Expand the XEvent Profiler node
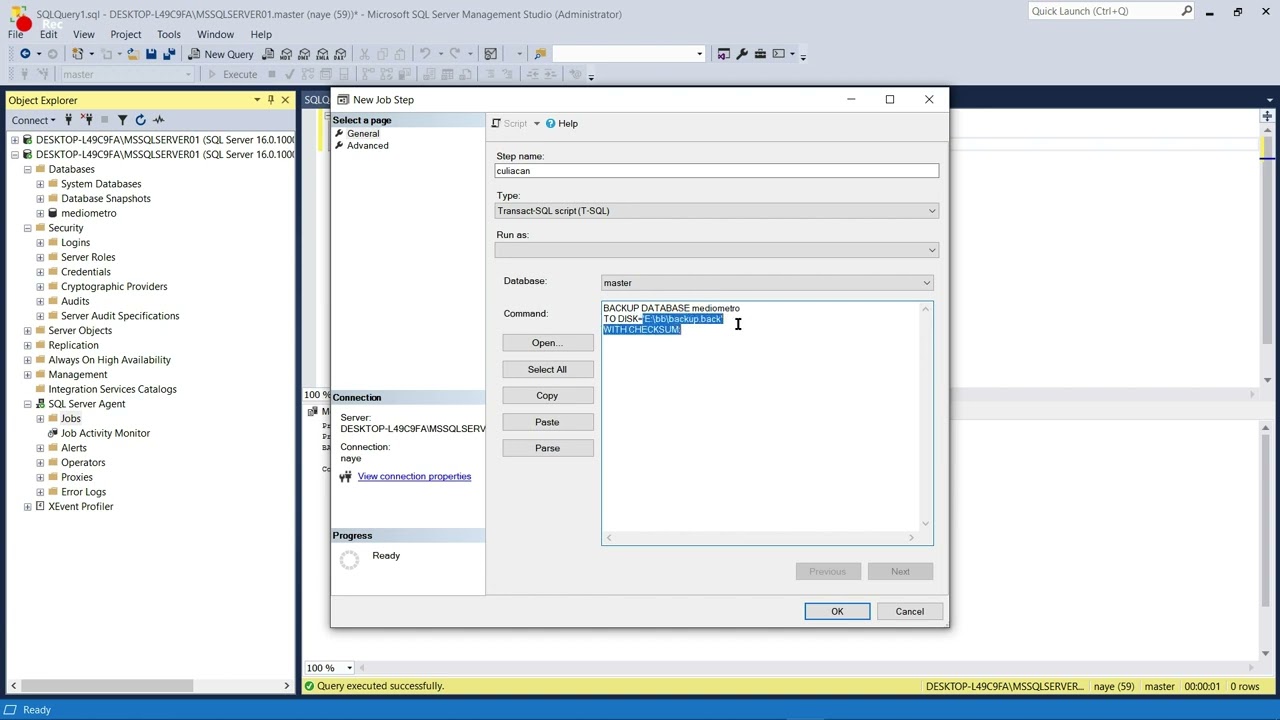 pyautogui.click(x=27, y=507)
